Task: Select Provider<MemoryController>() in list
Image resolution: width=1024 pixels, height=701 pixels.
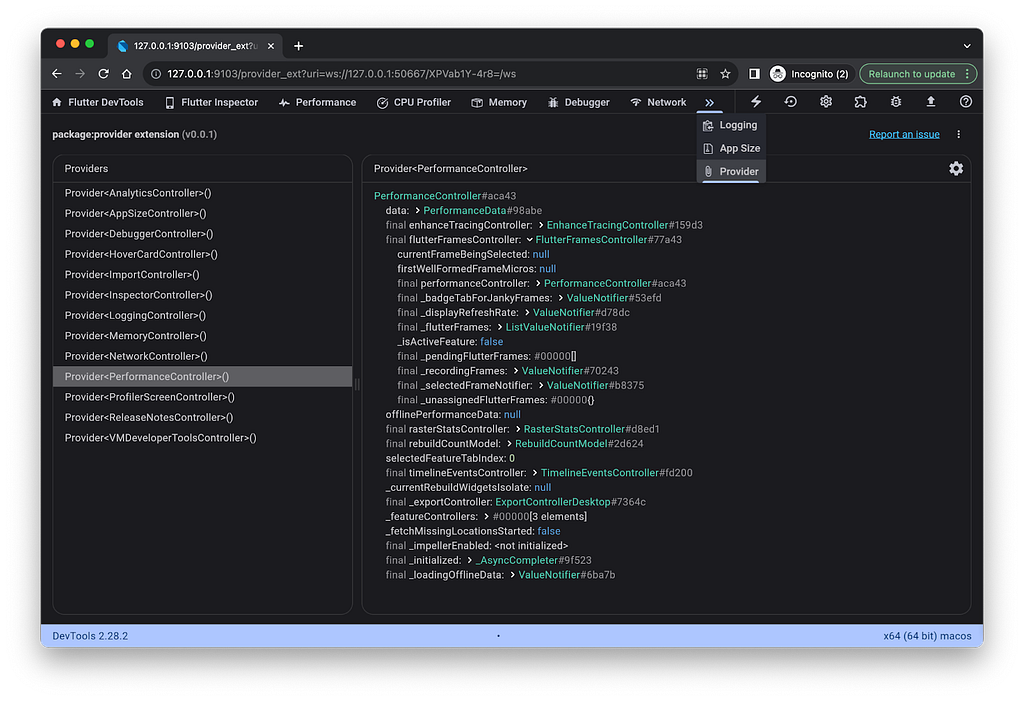Action: (x=202, y=336)
